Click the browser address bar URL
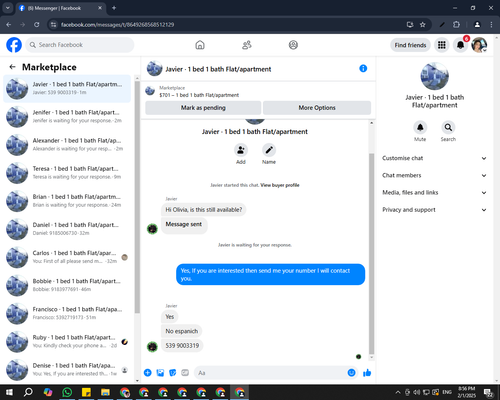 (x=117, y=25)
